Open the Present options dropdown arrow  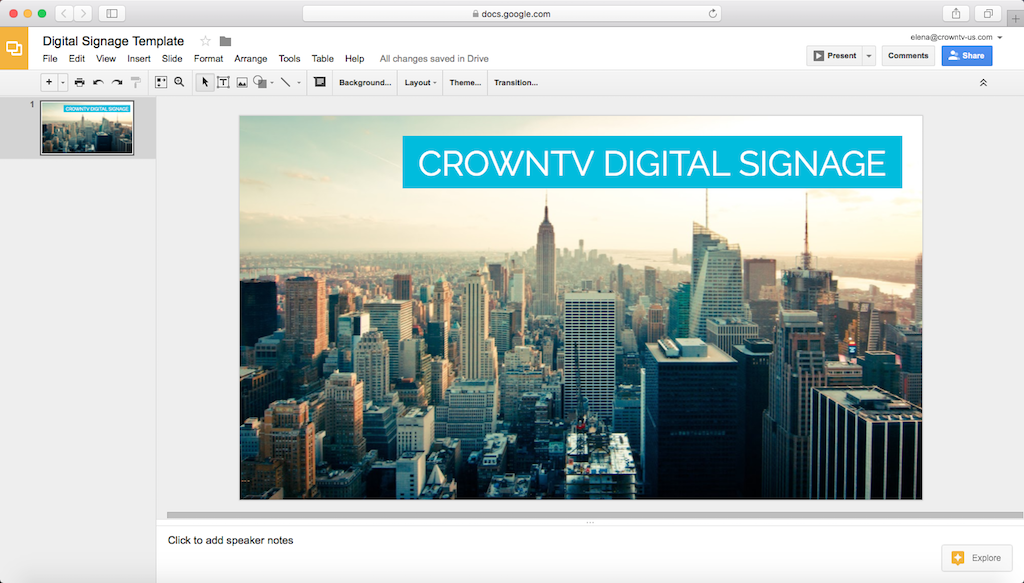(869, 55)
